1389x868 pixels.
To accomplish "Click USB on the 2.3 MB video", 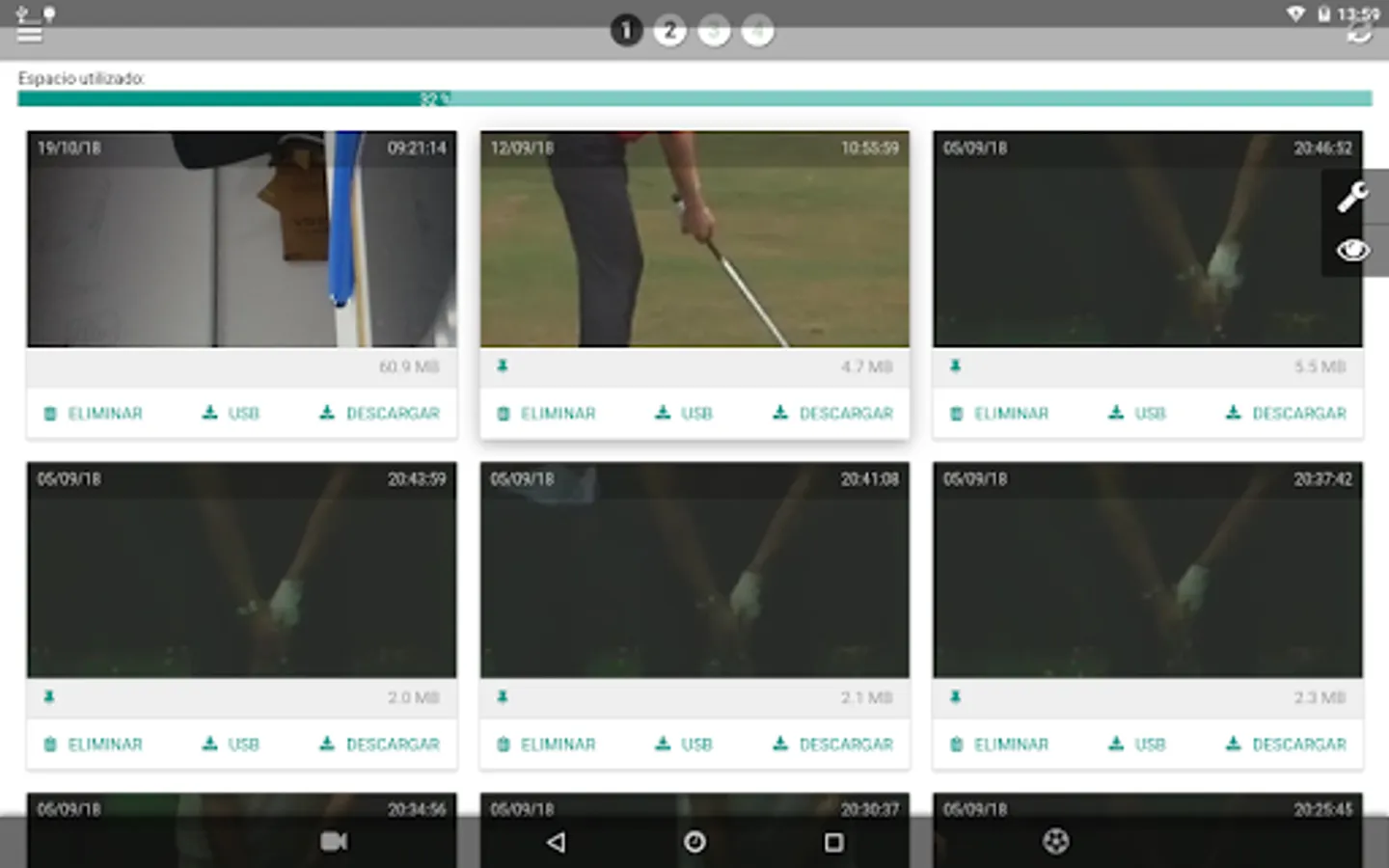I will tap(1137, 745).
